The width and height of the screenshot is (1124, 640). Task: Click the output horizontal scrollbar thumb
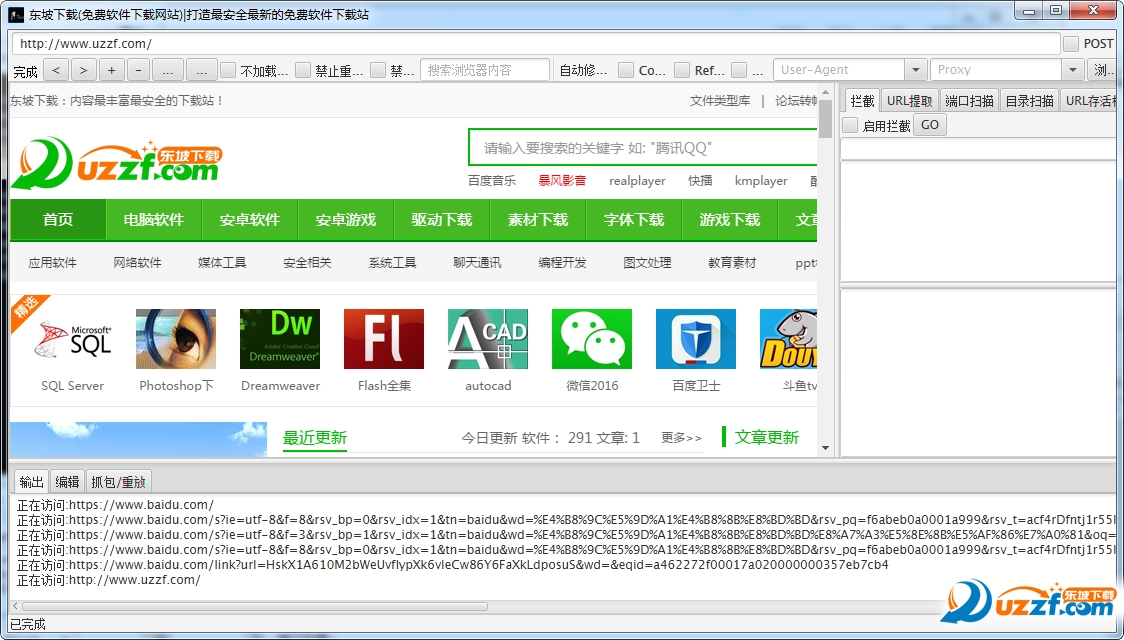click(x=255, y=606)
